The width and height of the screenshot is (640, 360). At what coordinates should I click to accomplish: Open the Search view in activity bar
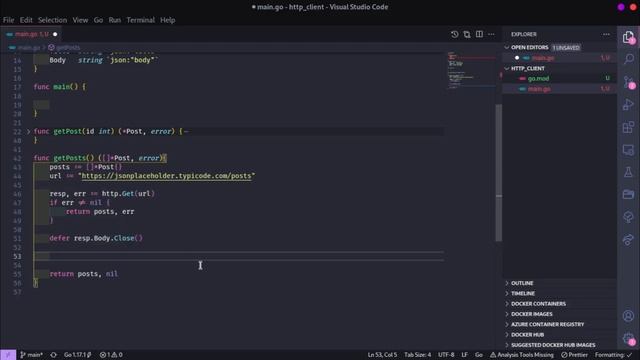pyautogui.click(x=628, y=59)
